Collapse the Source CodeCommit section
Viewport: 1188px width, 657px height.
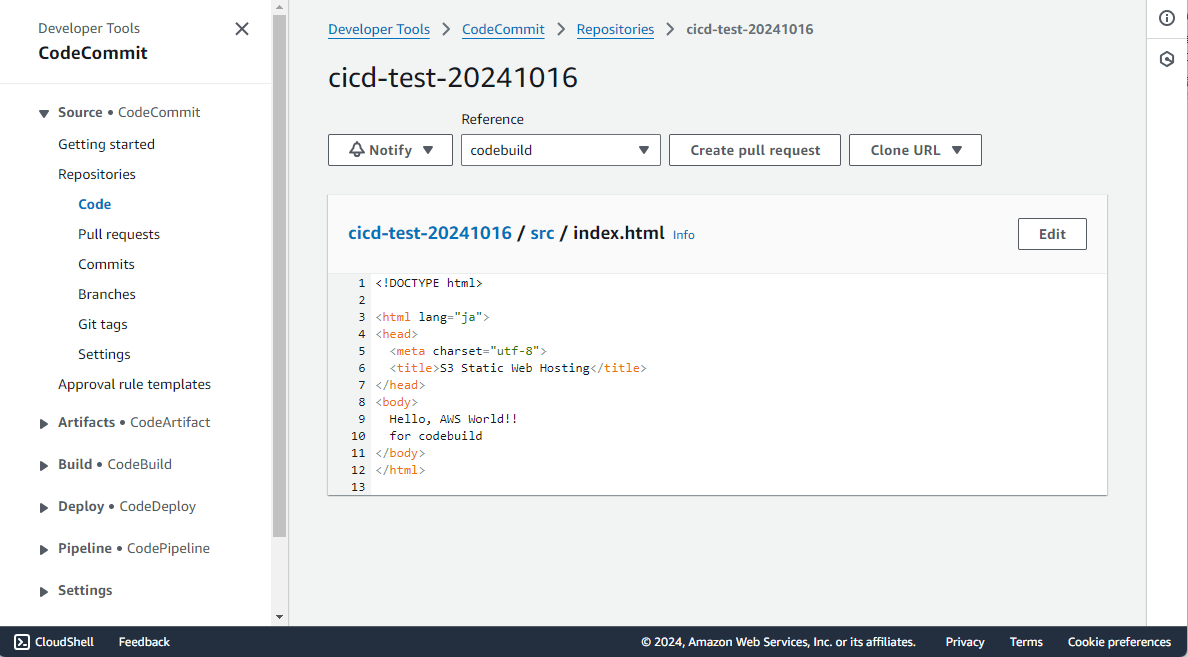44,113
